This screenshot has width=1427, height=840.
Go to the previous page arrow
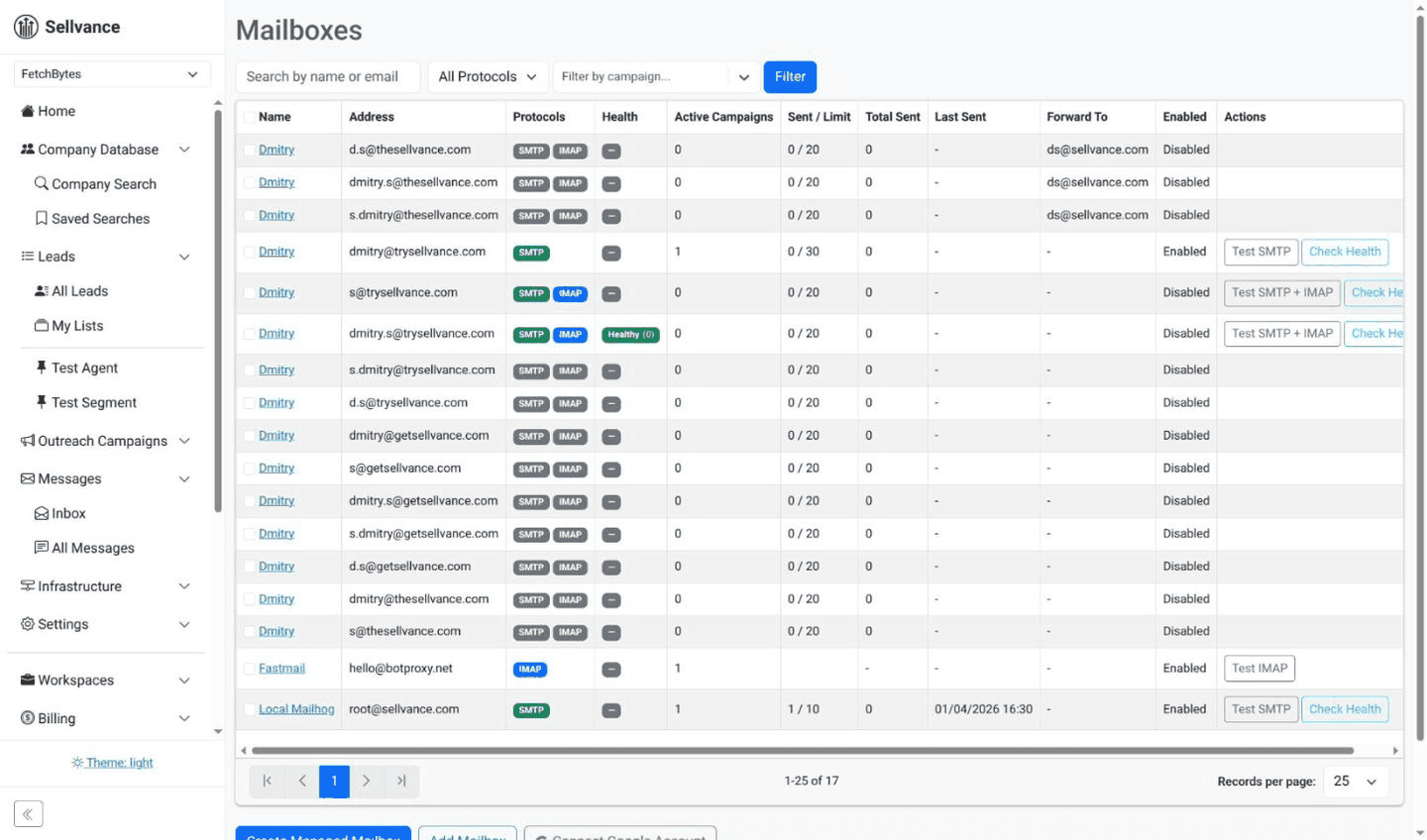click(302, 781)
